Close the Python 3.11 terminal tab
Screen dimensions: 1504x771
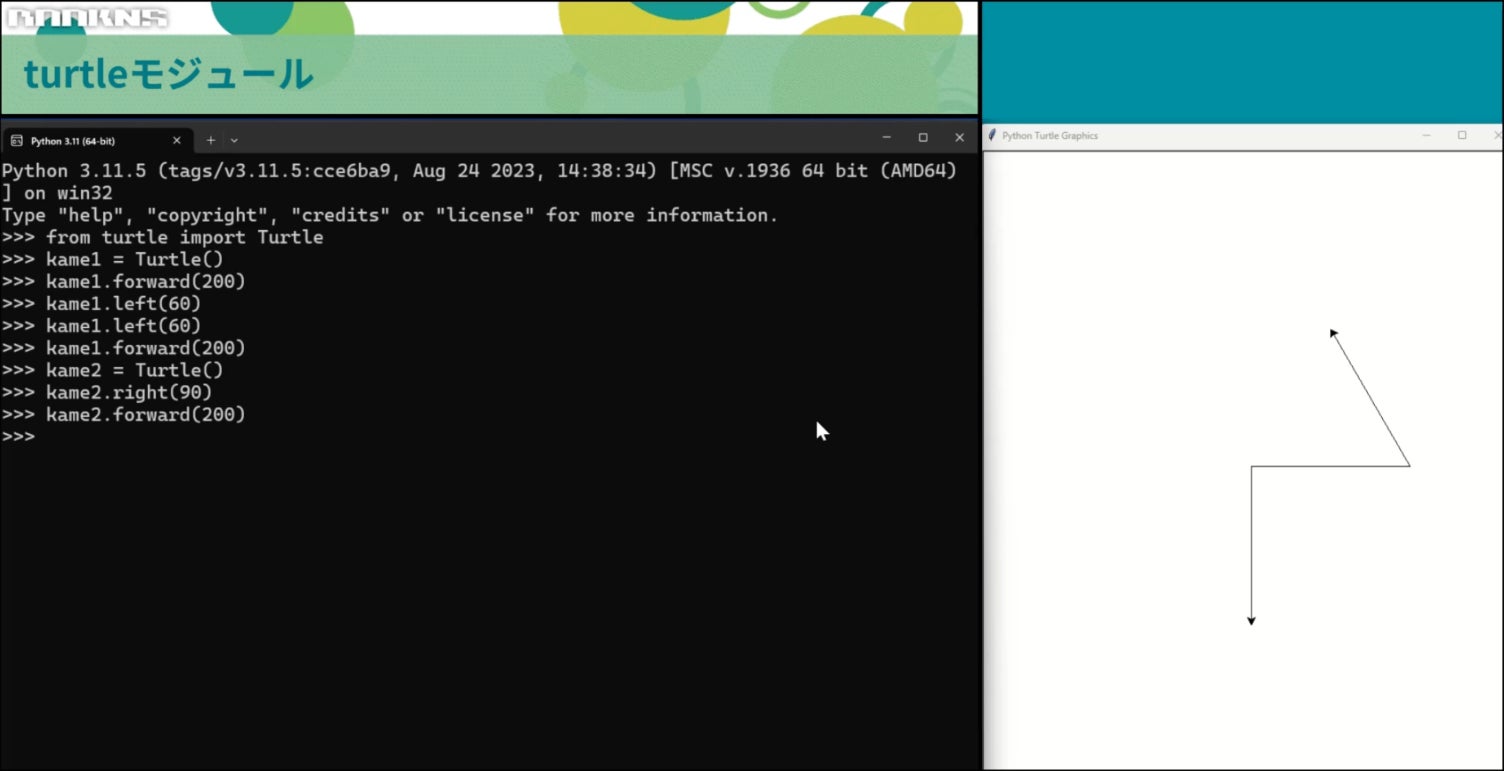pos(177,140)
